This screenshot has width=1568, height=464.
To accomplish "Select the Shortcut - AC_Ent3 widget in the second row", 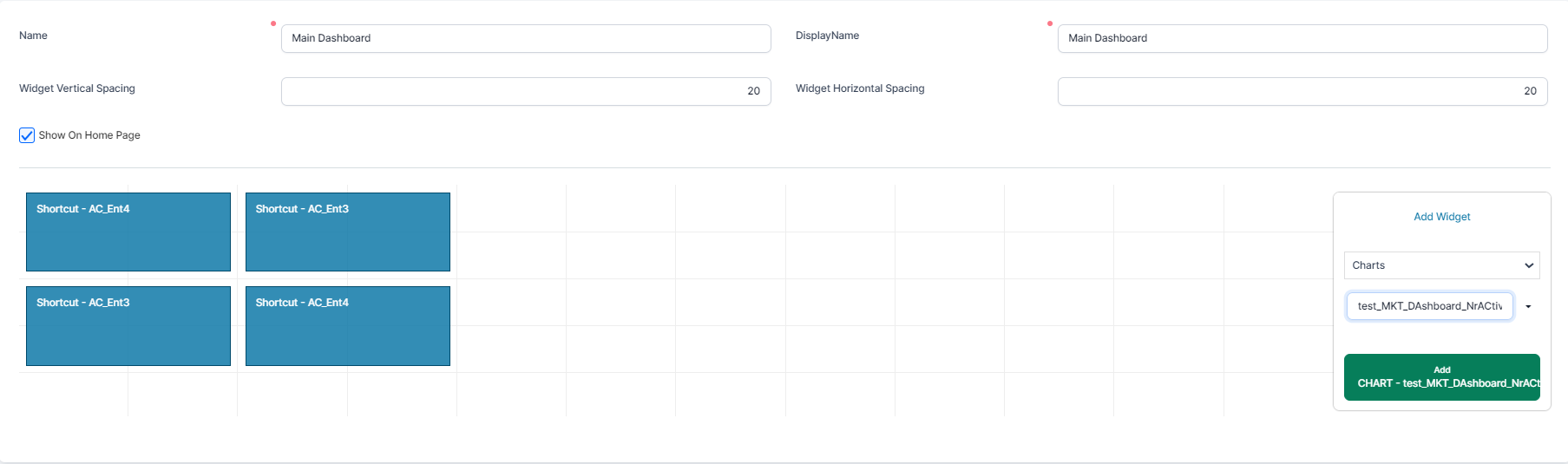I will pos(128,326).
